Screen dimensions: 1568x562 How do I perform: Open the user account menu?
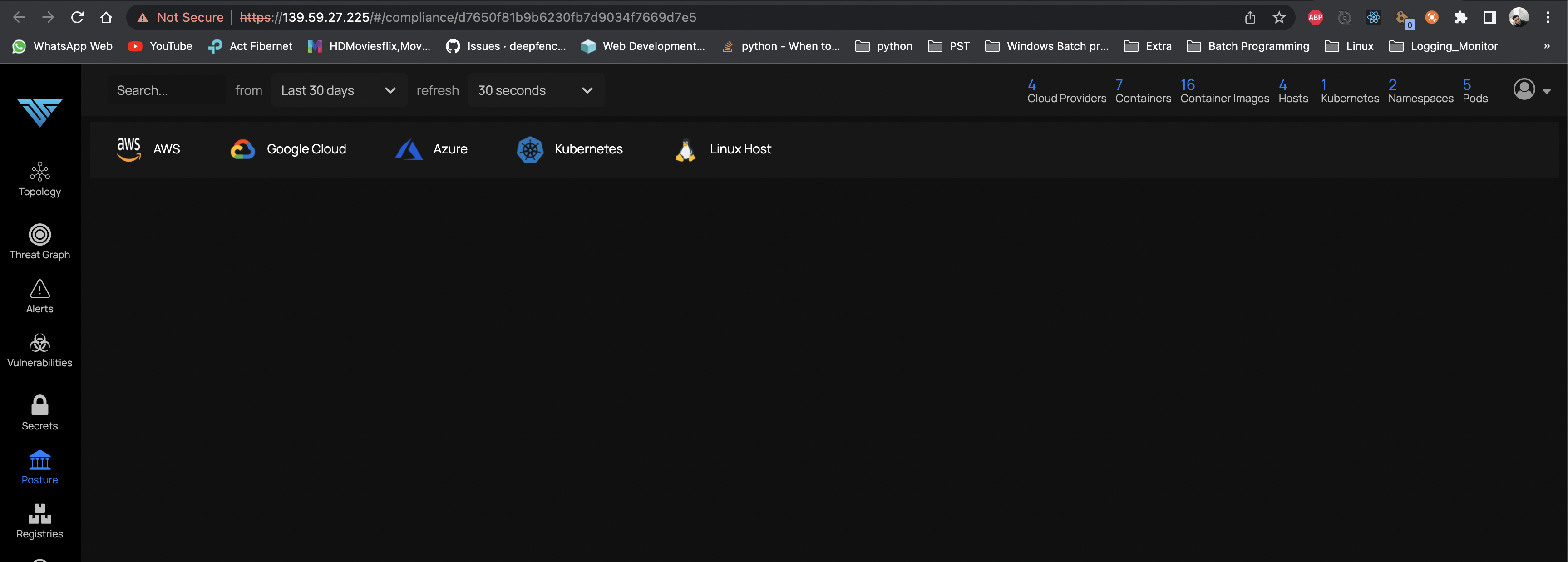coord(1532,90)
